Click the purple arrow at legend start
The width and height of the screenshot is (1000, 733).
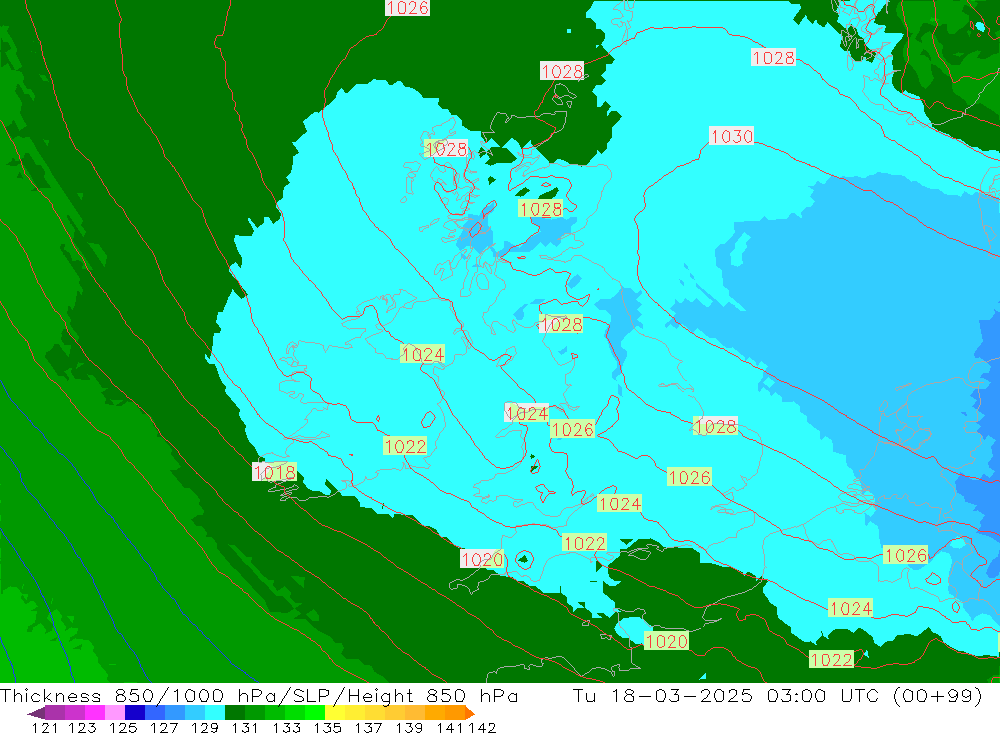click(36, 713)
